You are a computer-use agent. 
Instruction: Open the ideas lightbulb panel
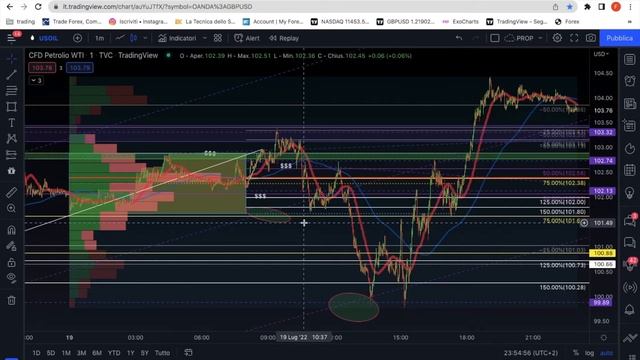[630, 192]
